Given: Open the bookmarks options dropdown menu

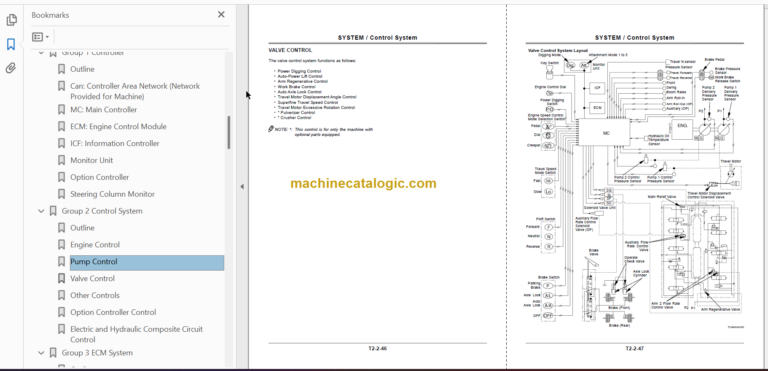Looking at the screenshot, I should point(40,37).
